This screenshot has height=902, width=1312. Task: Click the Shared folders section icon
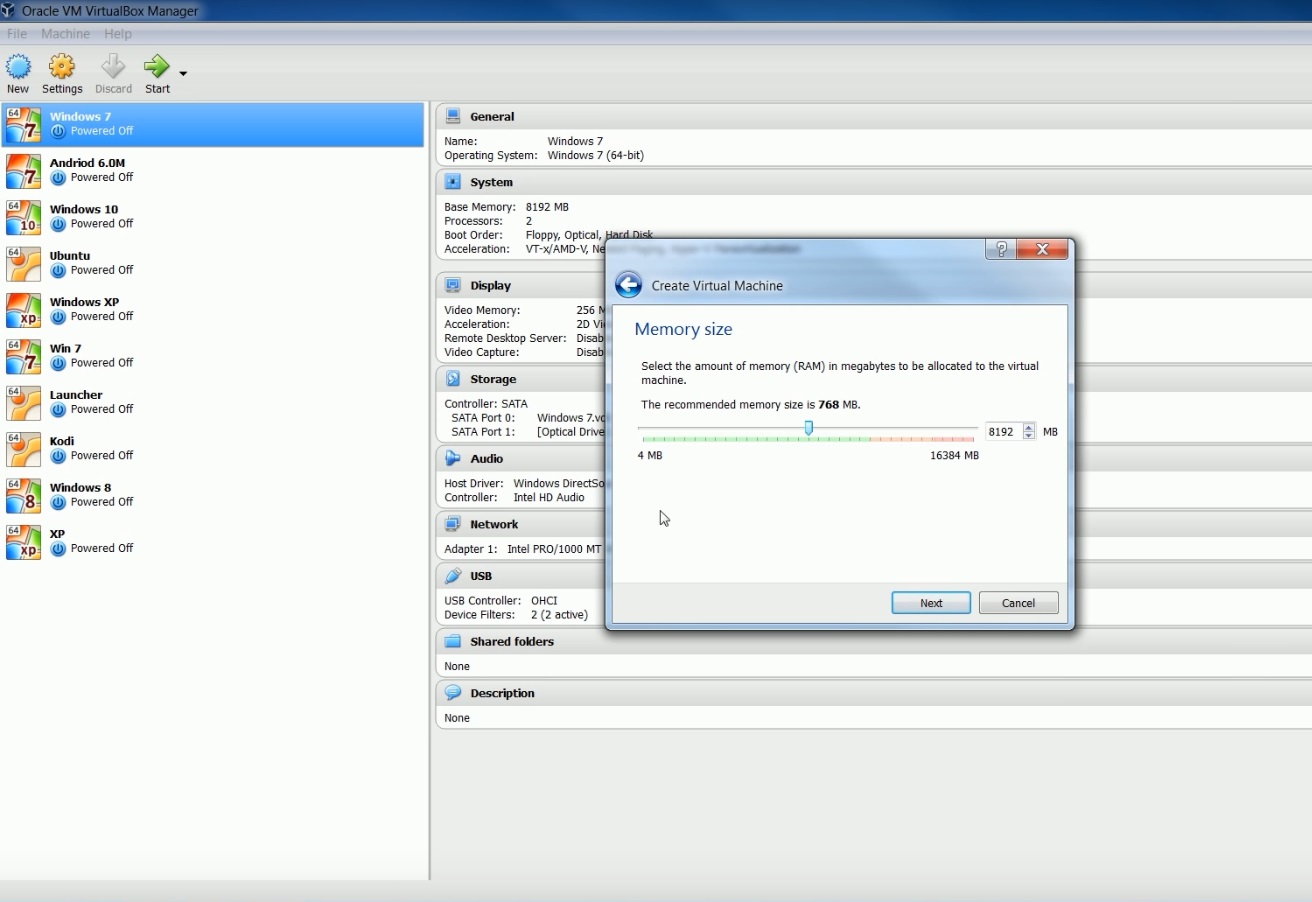tap(453, 641)
